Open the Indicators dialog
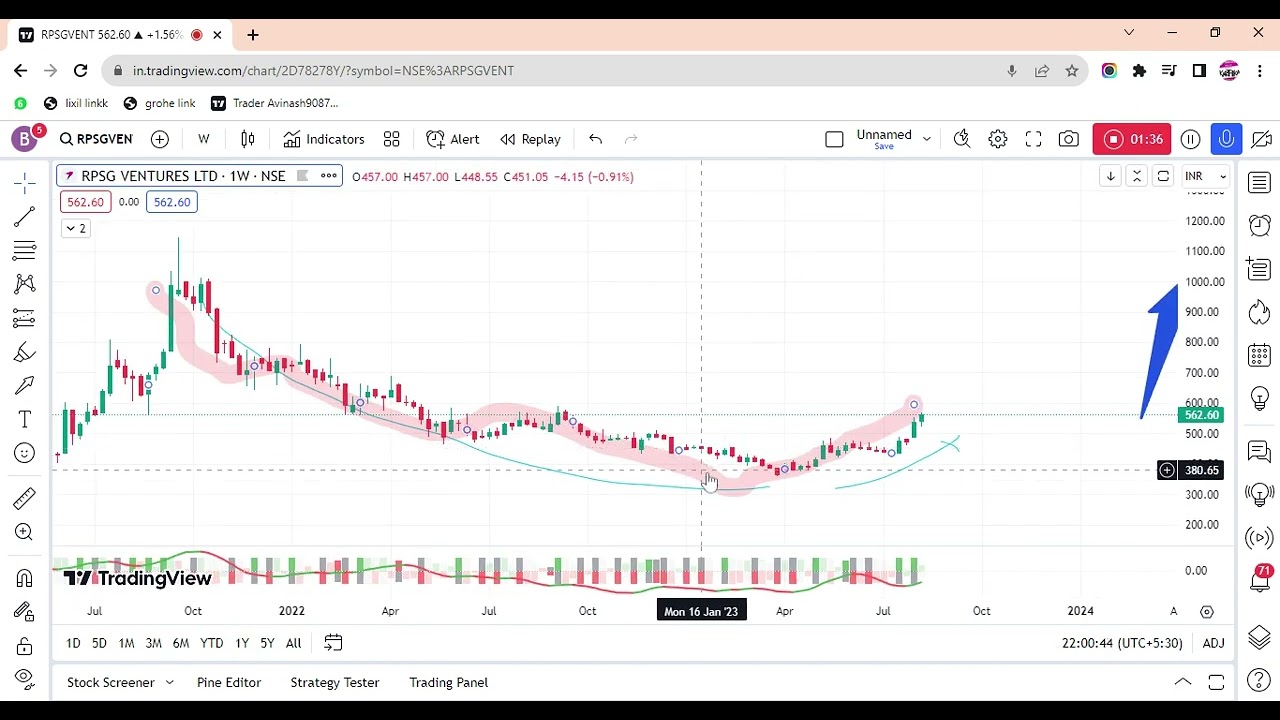 coord(323,139)
